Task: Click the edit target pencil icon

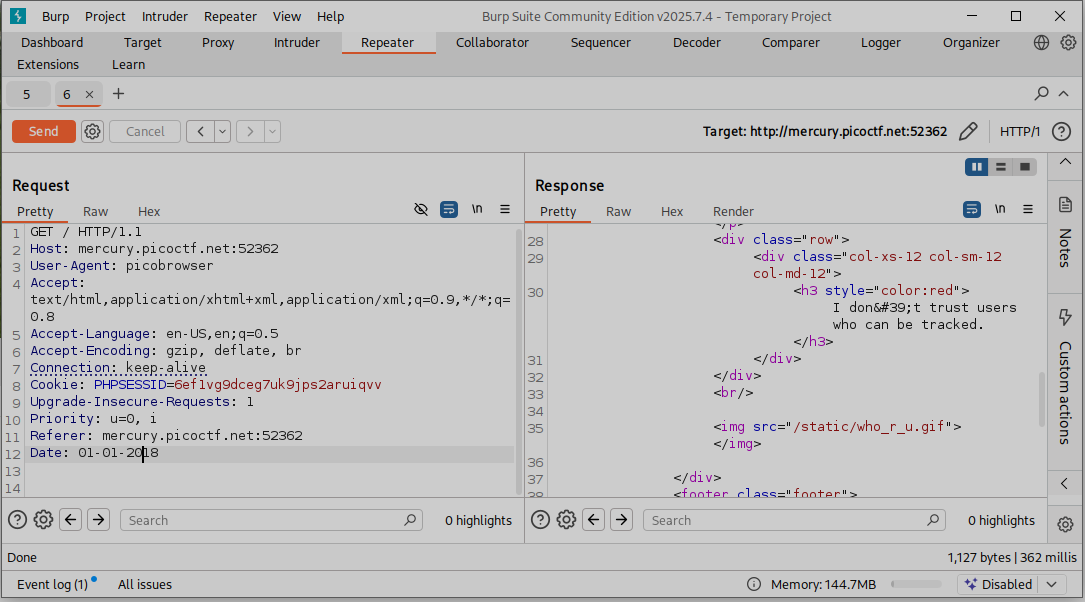Action: [x=967, y=131]
